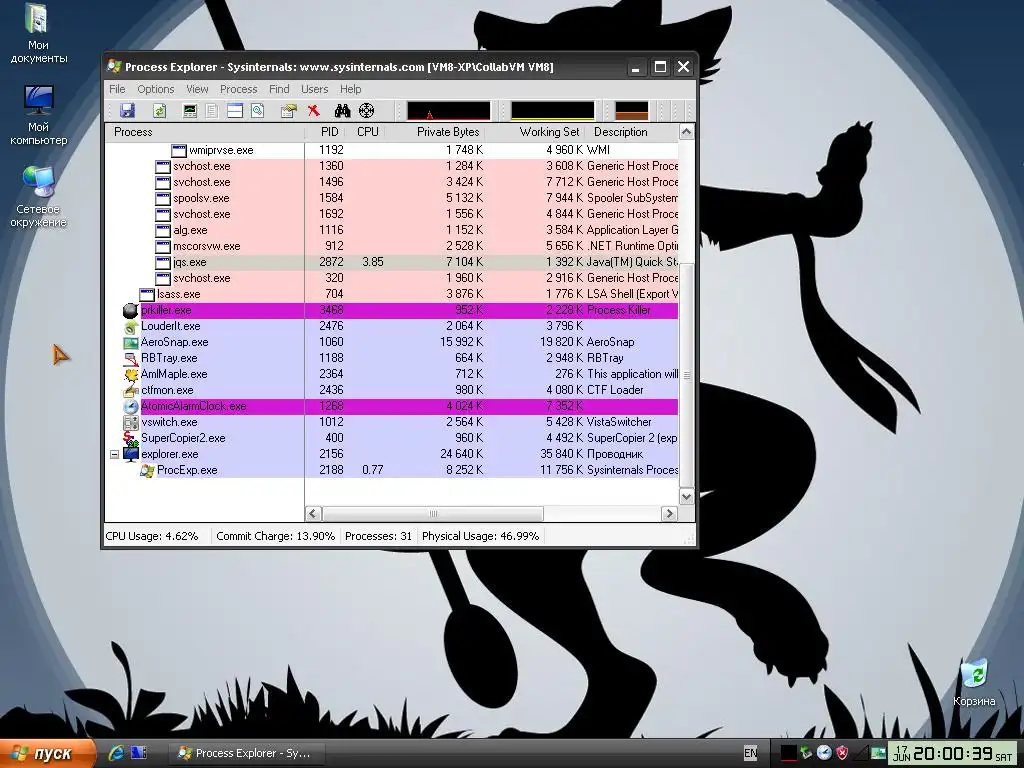Click the taskbar clock showing 20:00:39
The height and width of the screenshot is (768, 1024).
point(953,753)
